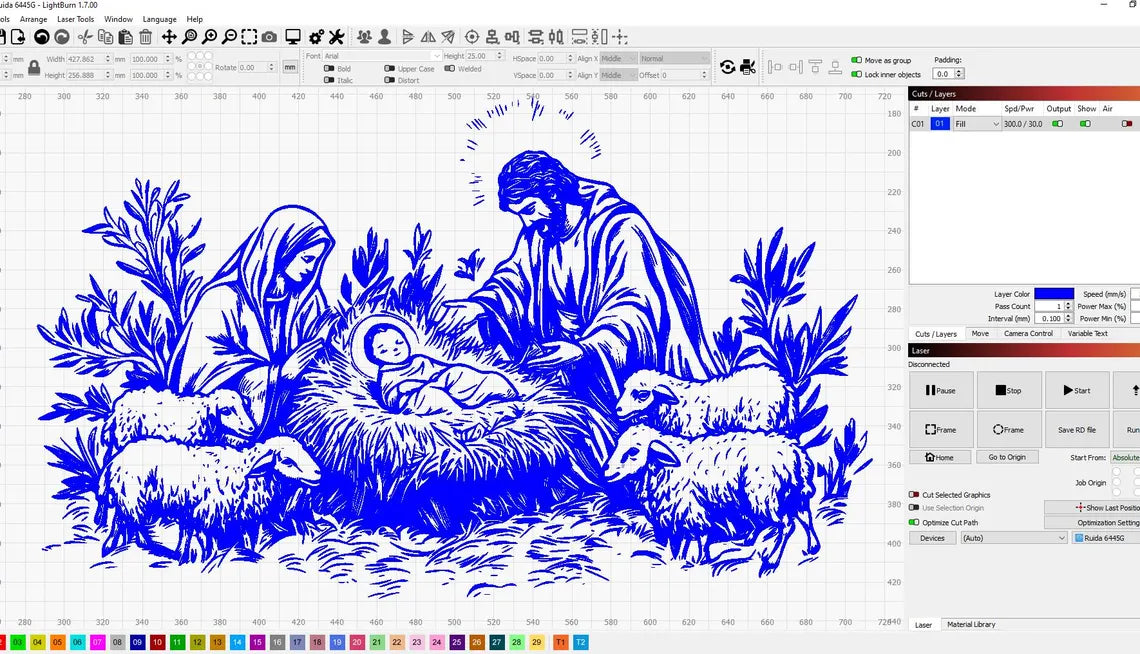Open the Font Arial dropdown

point(381,56)
